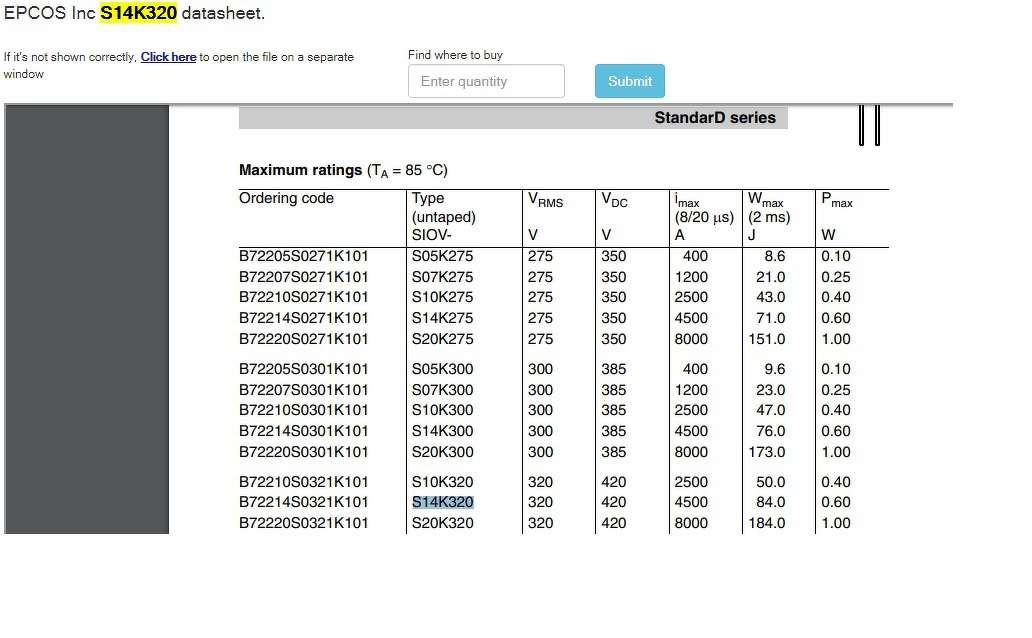Click the Wmax value 151.0
Viewport: 1032px width, 638px height.
click(767, 339)
